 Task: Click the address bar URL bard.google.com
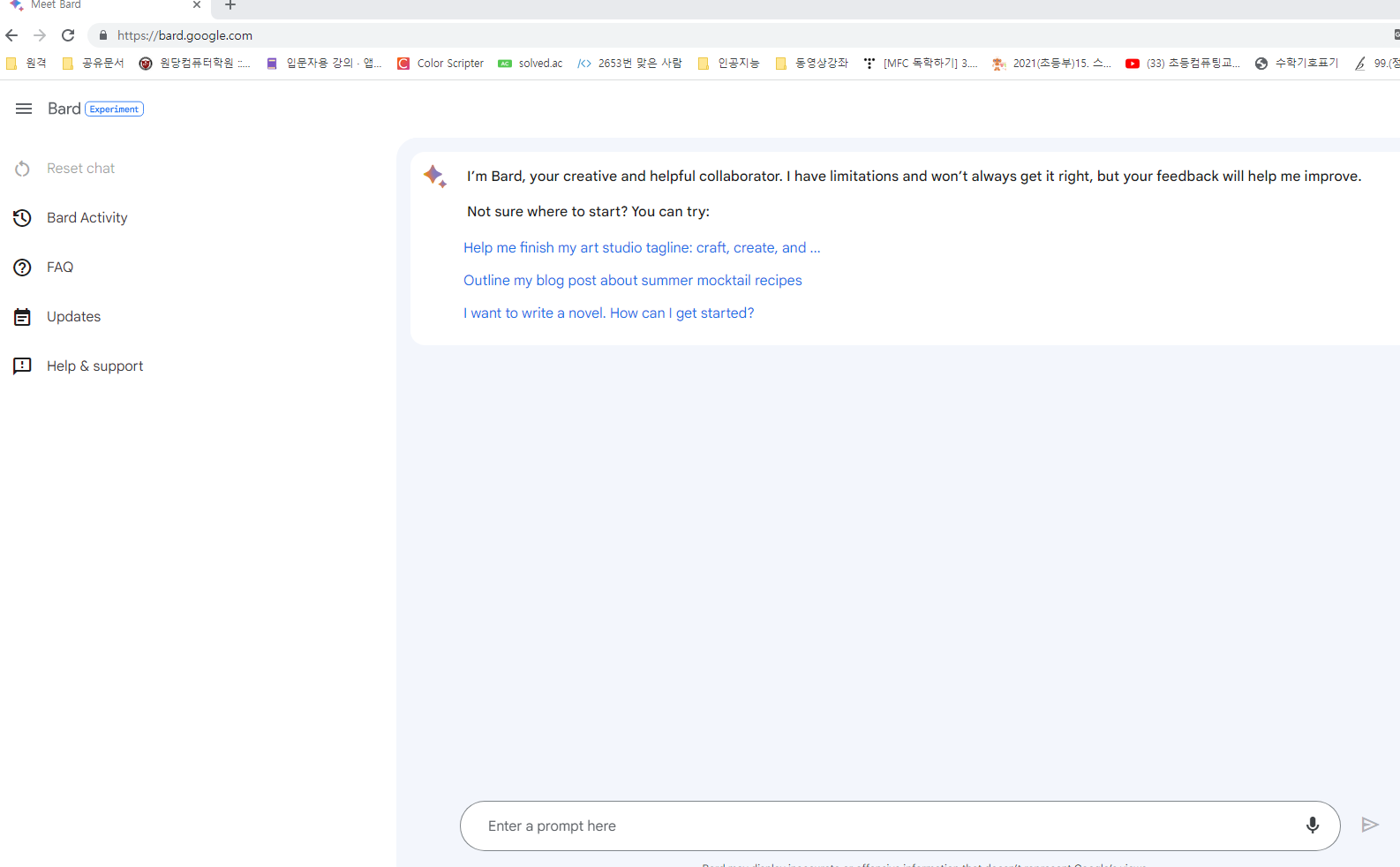(184, 35)
